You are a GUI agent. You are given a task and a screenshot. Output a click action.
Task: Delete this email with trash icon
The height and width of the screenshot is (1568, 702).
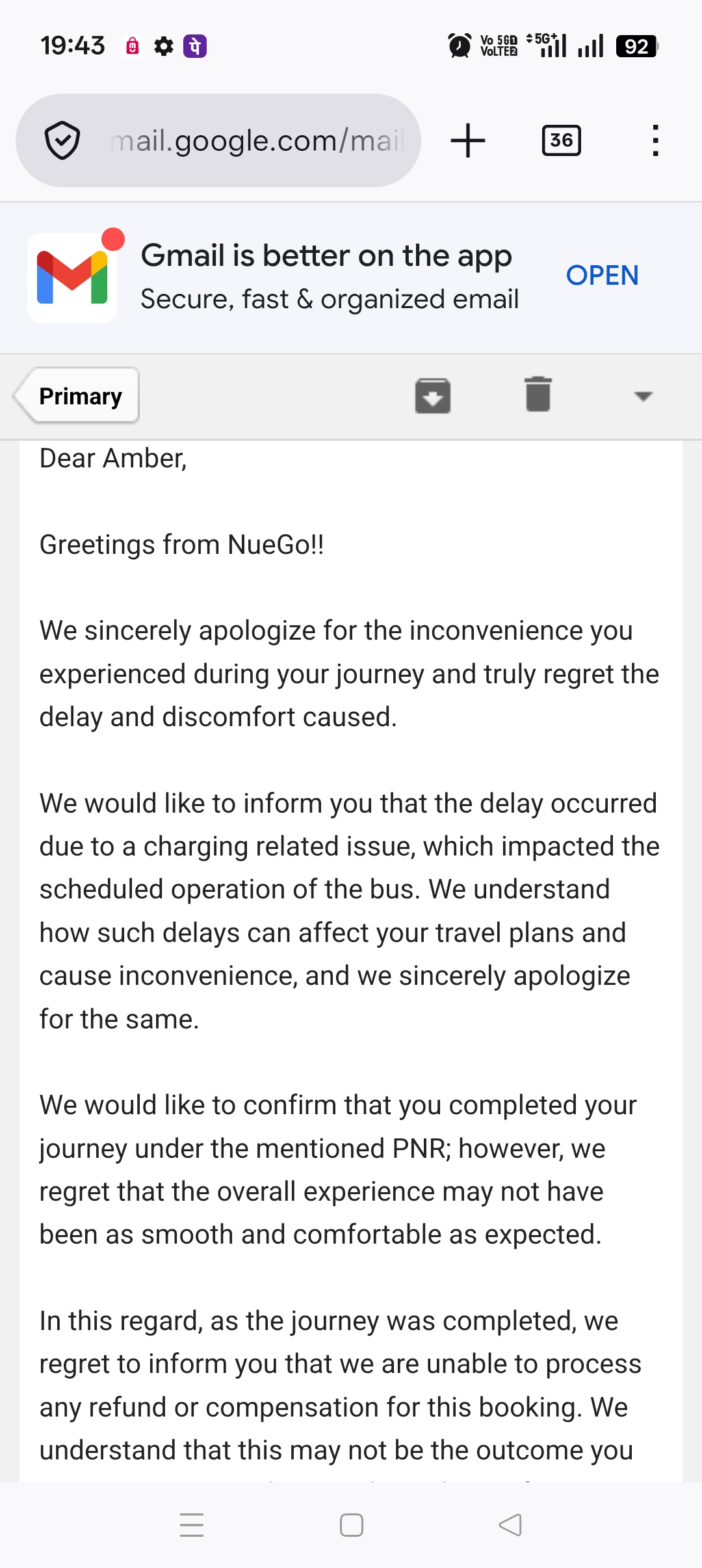tap(538, 395)
